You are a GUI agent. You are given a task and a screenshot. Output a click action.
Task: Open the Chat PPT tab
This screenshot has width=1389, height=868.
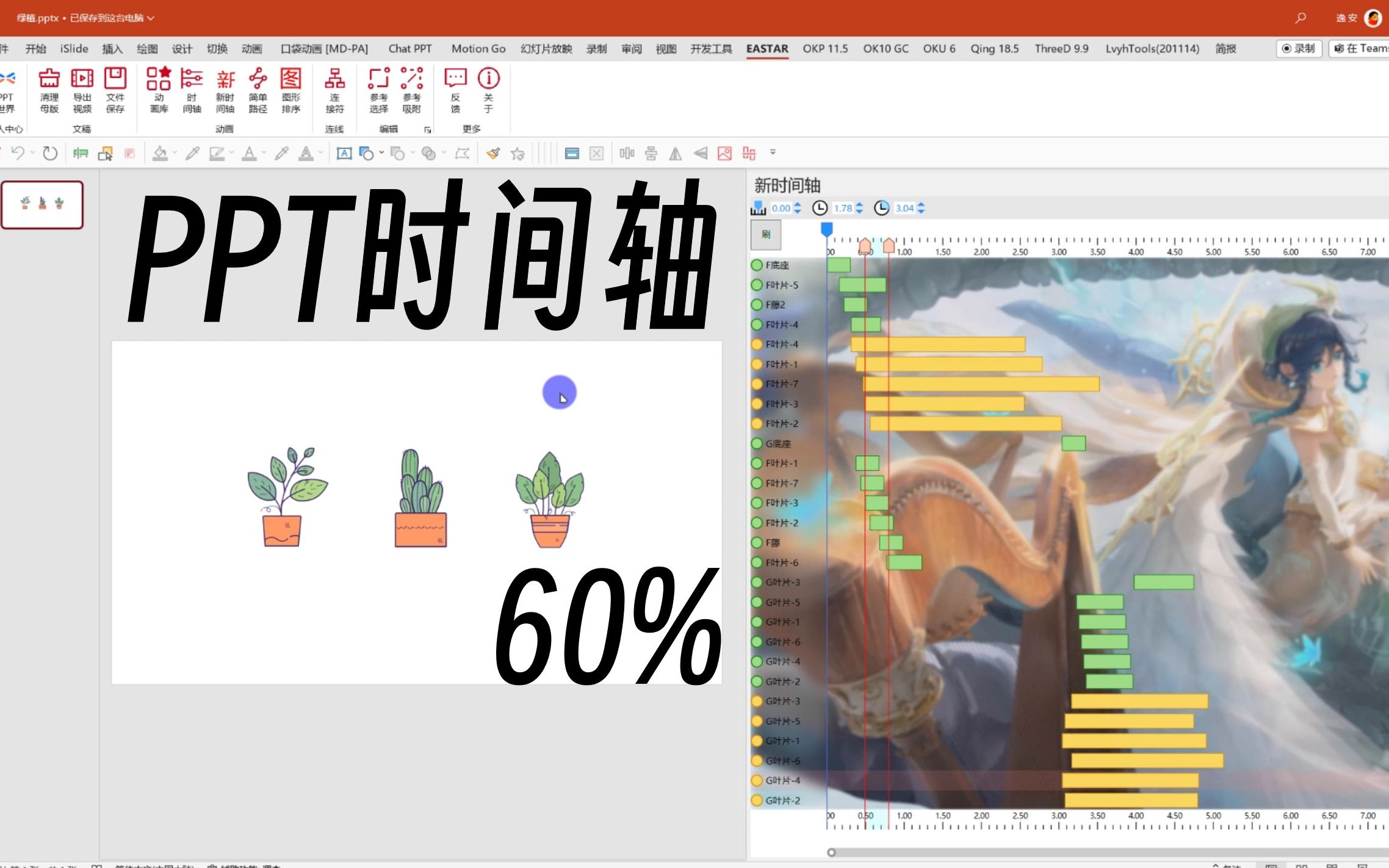point(410,49)
